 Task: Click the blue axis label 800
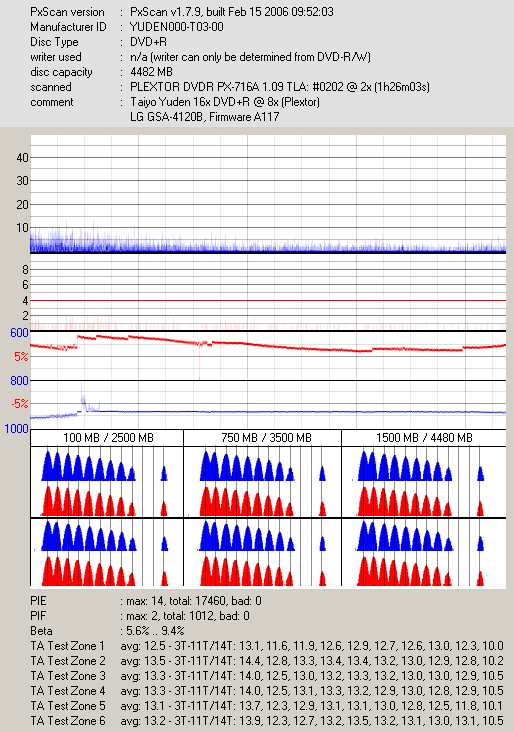(x=20, y=381)
